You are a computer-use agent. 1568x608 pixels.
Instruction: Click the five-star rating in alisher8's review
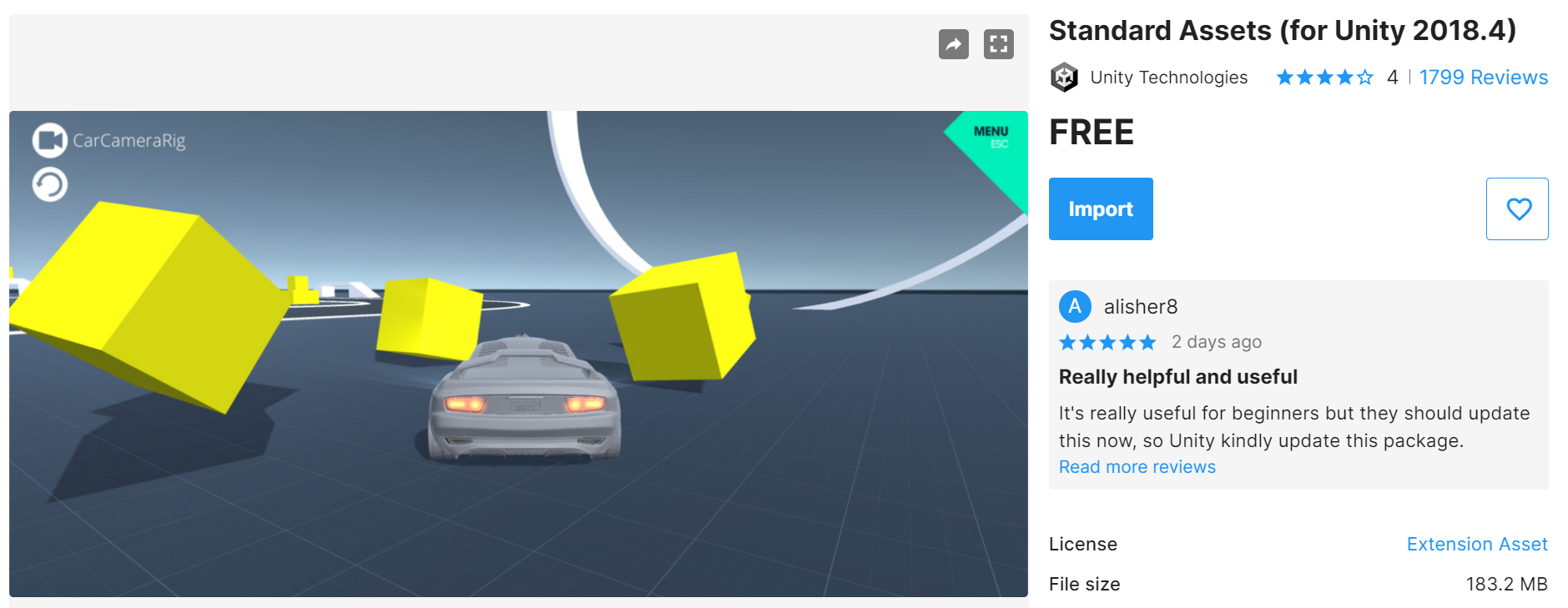pos(1107,342)
